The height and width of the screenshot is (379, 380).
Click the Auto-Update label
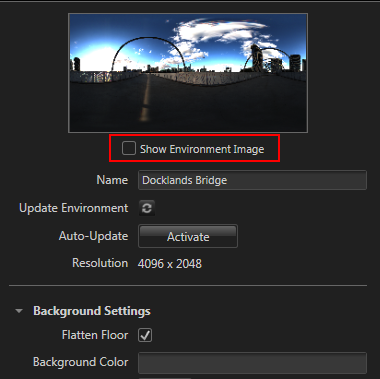pyautogui.click(x=93, y=236)
